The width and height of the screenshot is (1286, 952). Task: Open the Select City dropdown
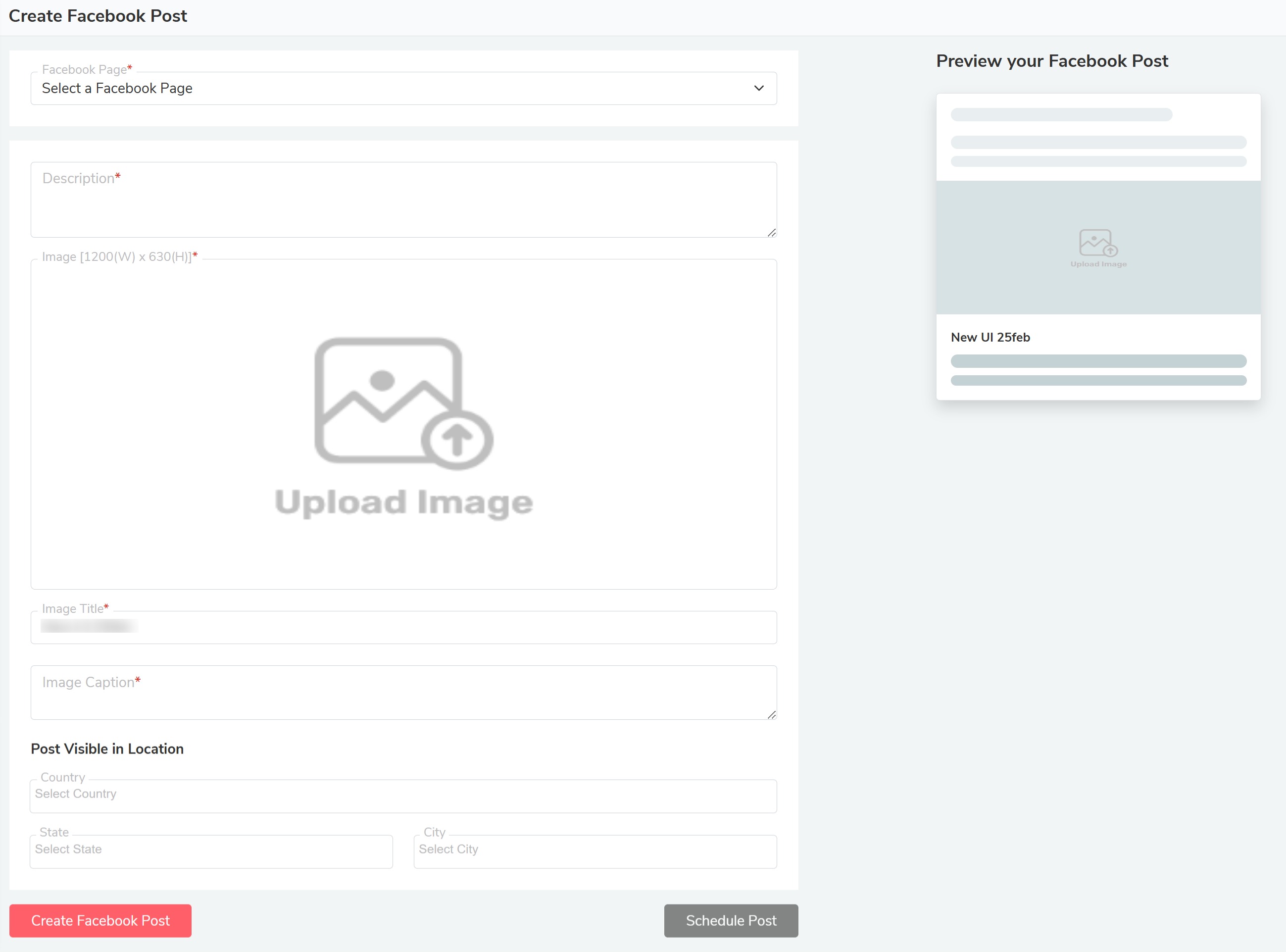pyautogui.click(x=594, y=851)
